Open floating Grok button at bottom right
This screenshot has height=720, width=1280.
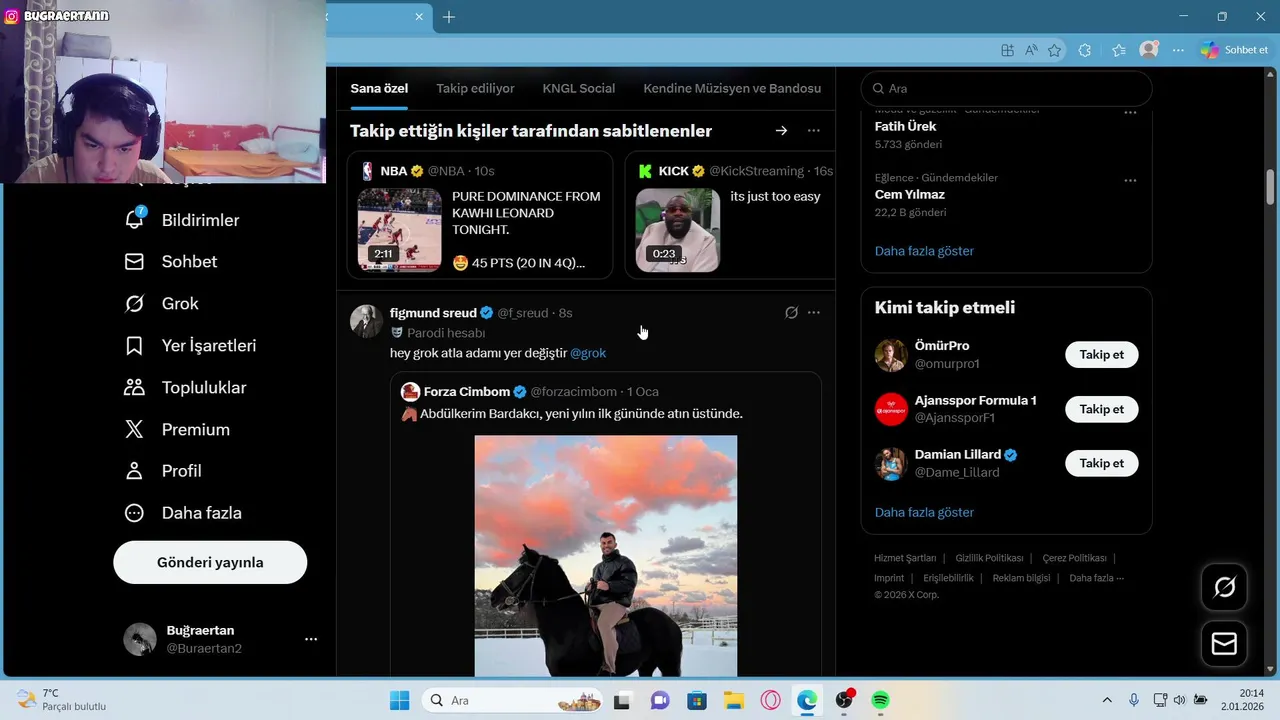coord(1224,587)
